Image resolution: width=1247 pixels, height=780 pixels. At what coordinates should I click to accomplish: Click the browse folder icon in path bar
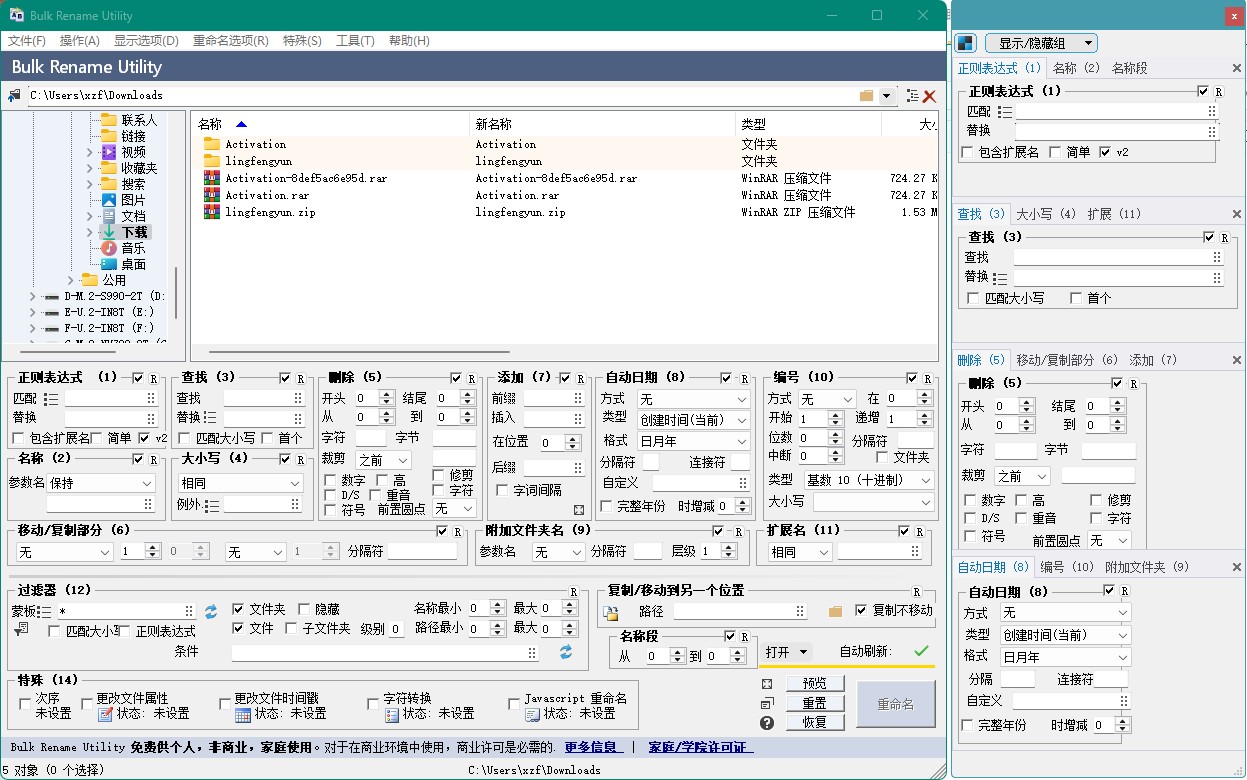[866, 96]
